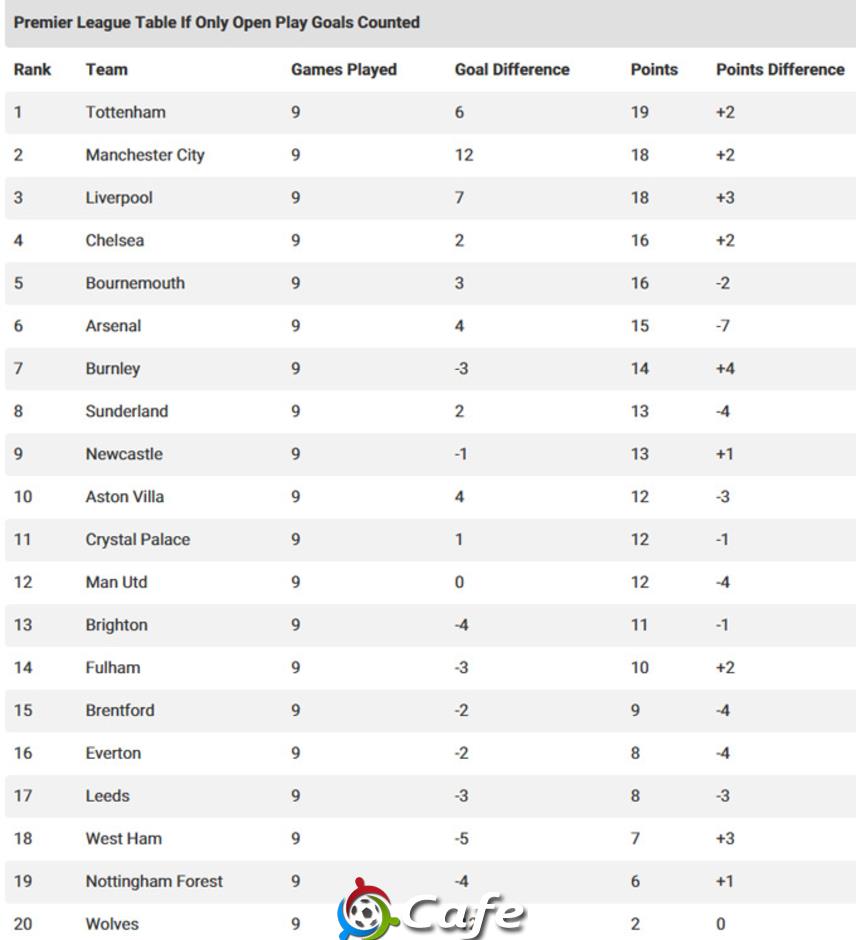
Task: Click the Chelsea team name
Action: [x=115, y=240]
